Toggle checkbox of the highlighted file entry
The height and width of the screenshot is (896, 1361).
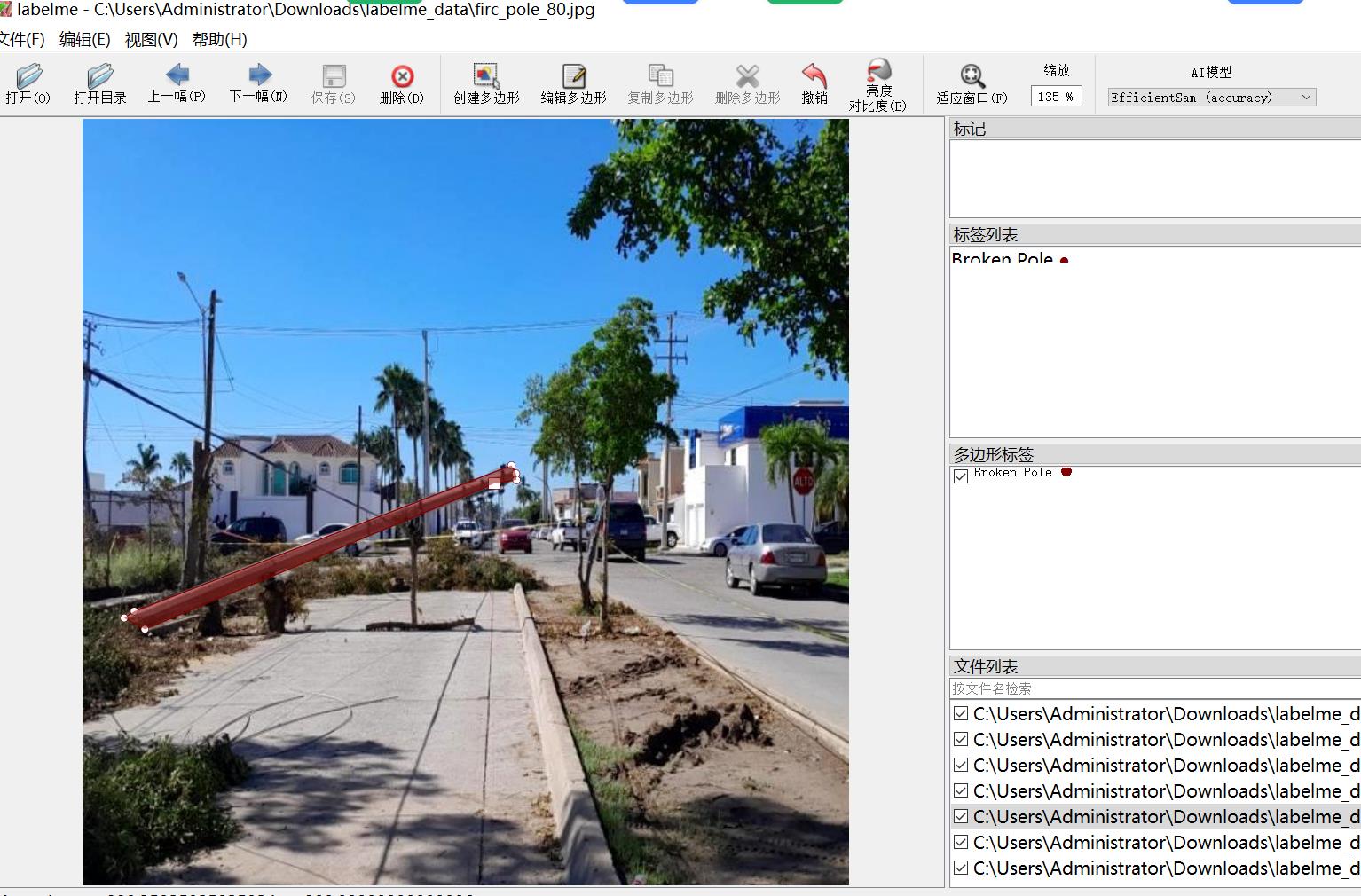pos(961,817)
